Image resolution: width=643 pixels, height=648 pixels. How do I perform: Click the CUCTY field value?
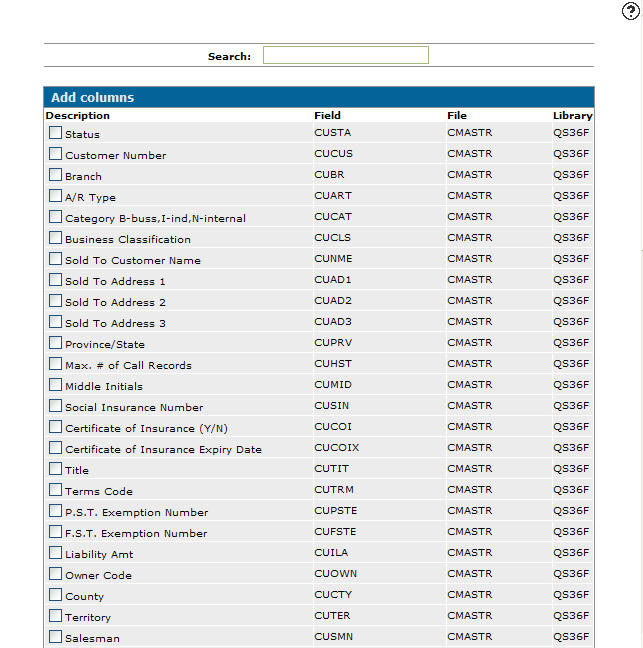click(333, 595)
